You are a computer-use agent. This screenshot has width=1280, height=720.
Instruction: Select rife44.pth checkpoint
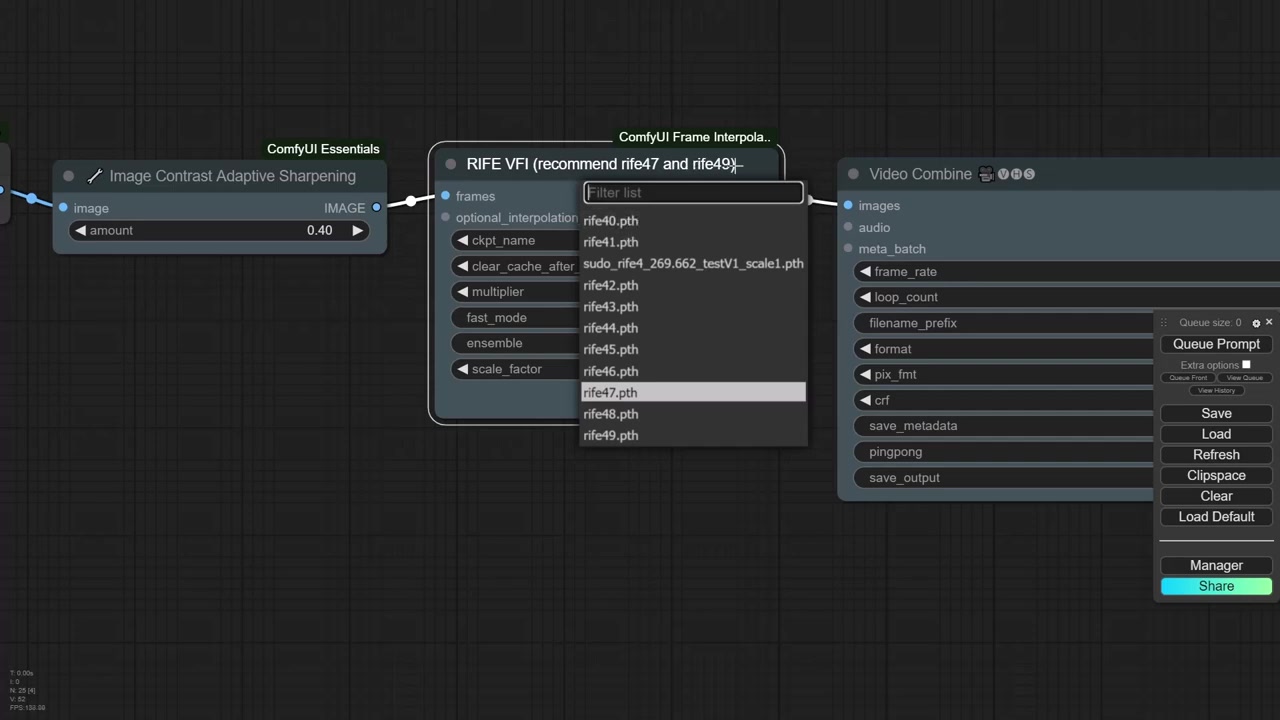[693, 328]
